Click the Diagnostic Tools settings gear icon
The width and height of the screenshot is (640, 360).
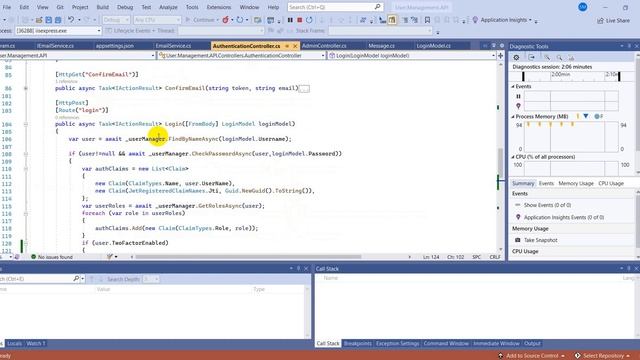516,58
